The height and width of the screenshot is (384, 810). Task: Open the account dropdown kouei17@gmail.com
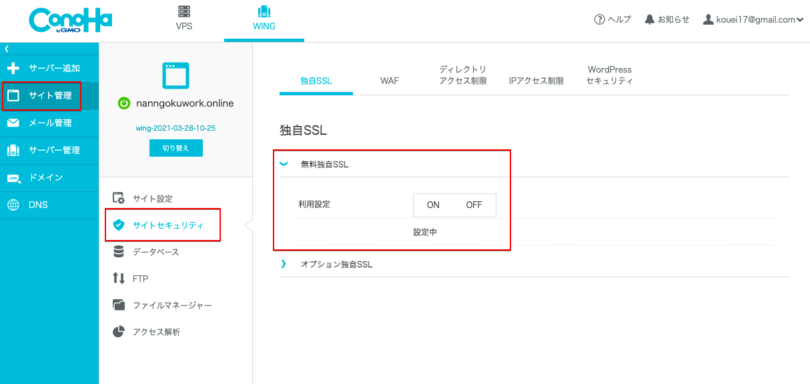[x=753, y=20]
